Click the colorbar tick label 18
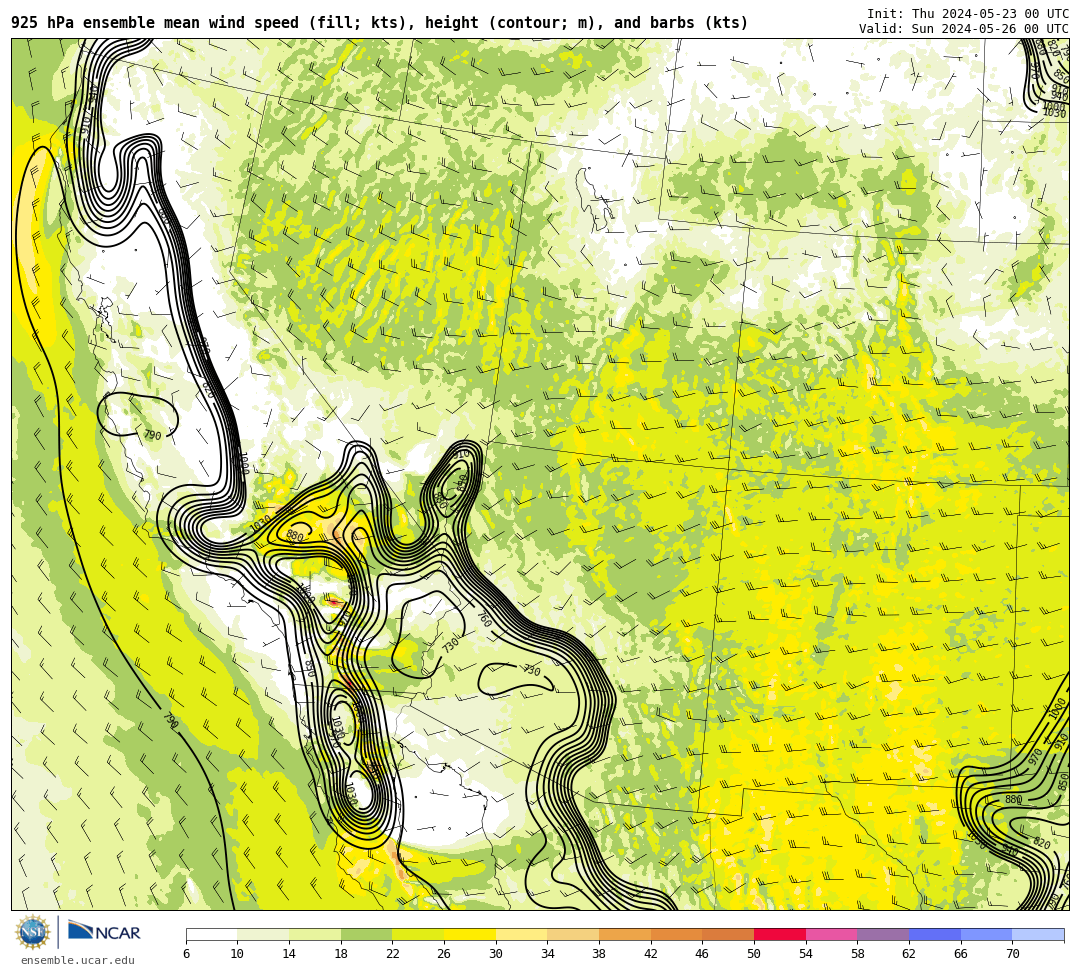This screenshot has height=973, width=1080. click(341, 954)
